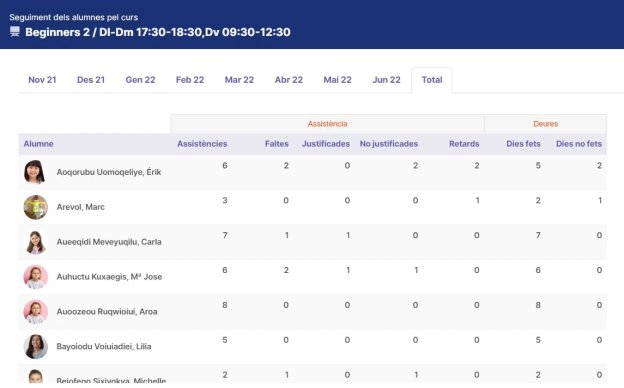
Task: Click Érik's Retards value 2
Action: click(x=477, y=166)
